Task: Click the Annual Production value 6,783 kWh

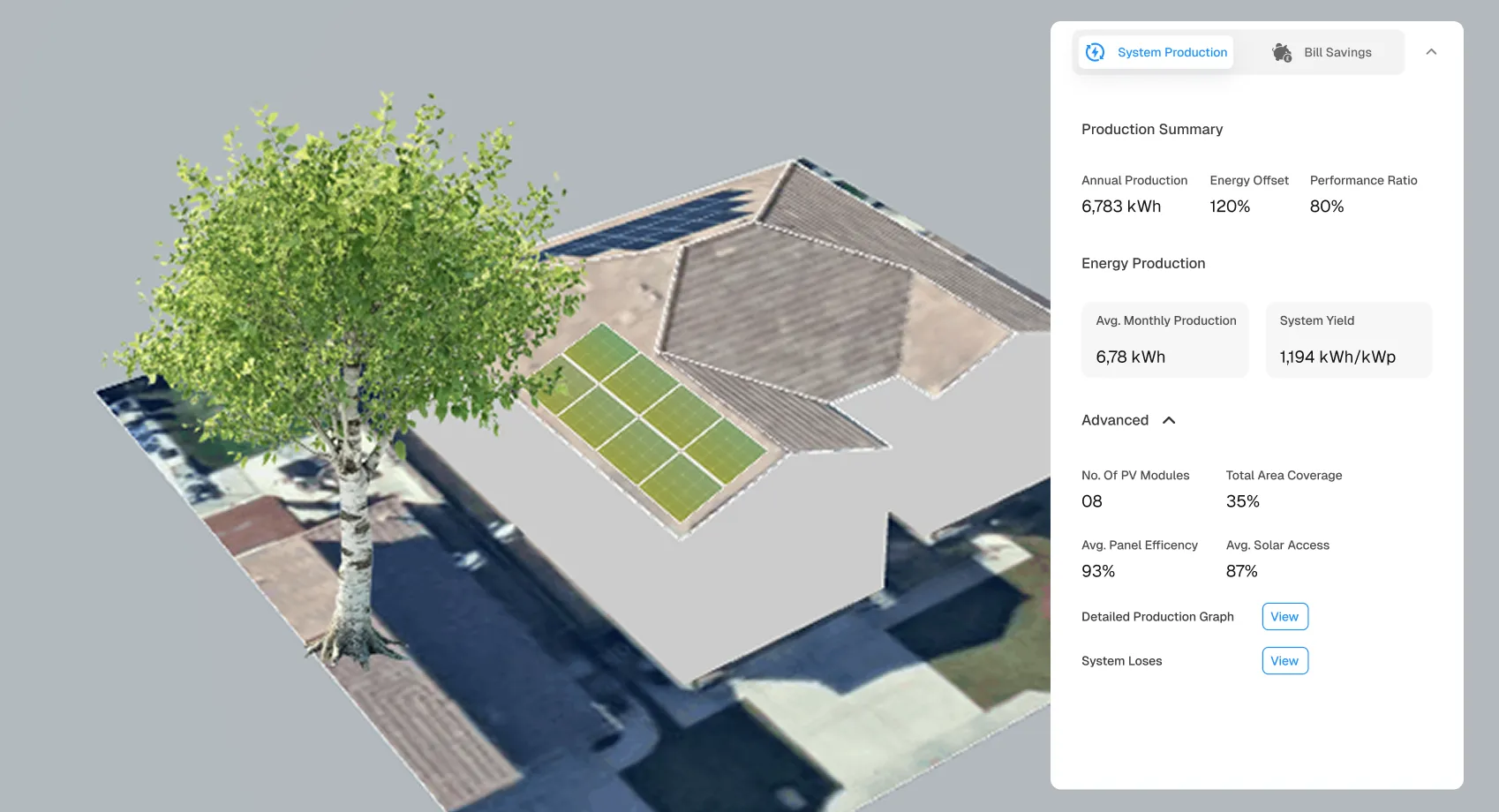Action: (1121, 207)
